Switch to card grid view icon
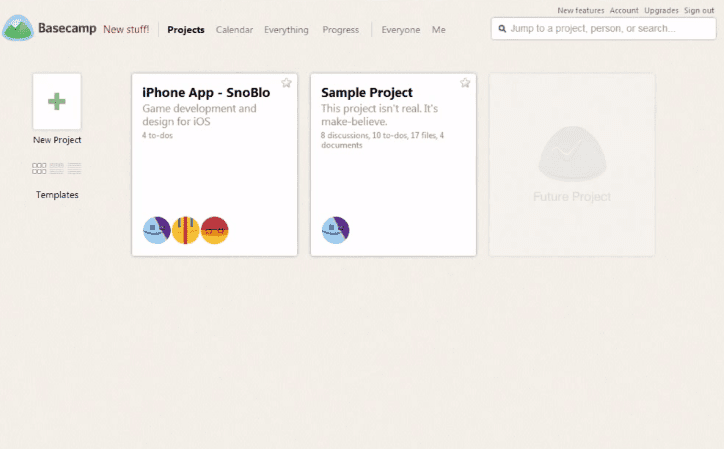The image size is (724, 449). (39, 168)
